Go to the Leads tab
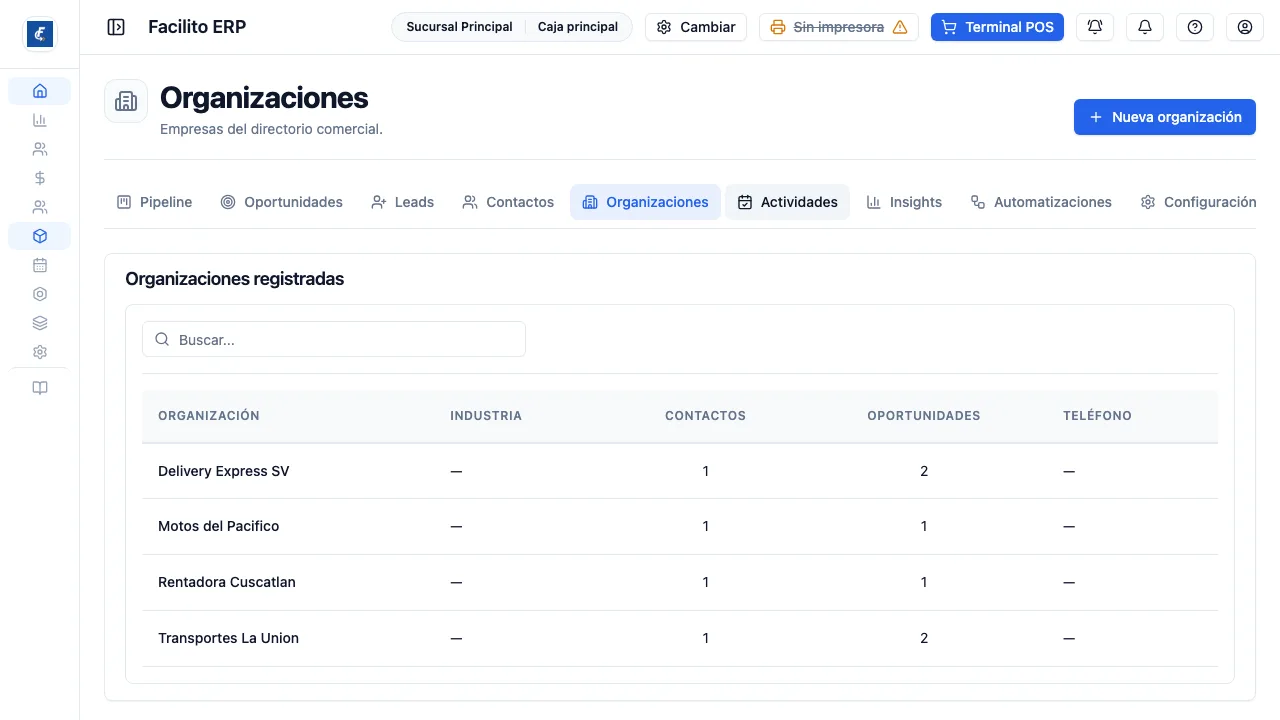1280x720 pixels. (x=402, y=202)
